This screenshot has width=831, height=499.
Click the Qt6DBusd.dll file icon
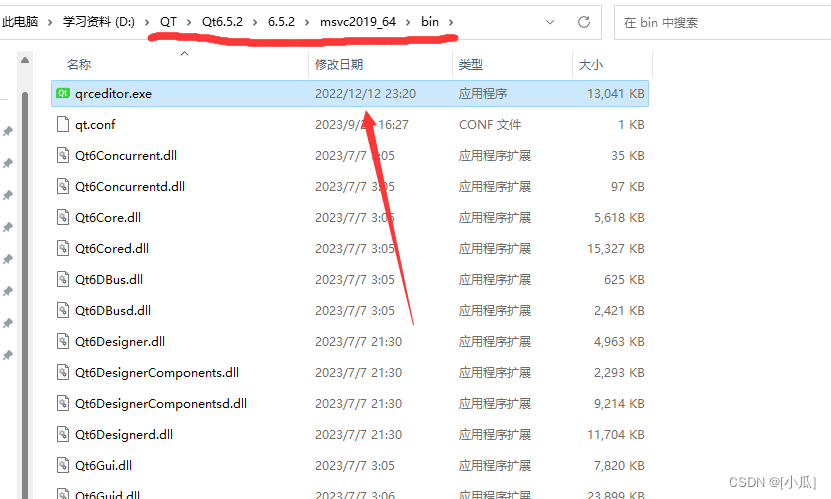coord(63,310)
